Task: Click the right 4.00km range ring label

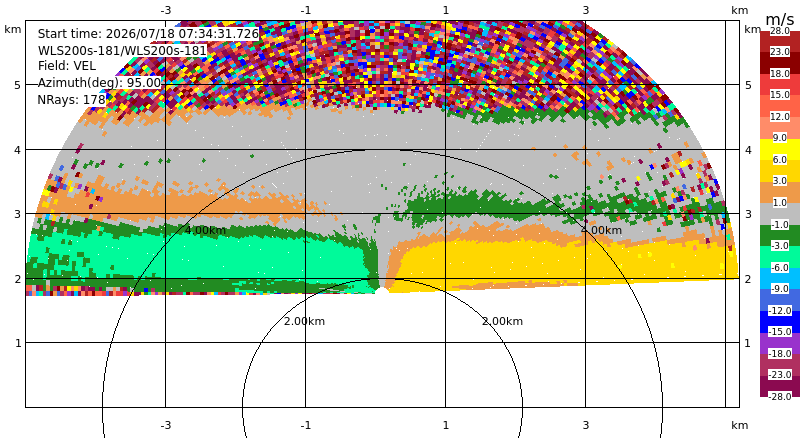Action: click(x=602, y=230)
